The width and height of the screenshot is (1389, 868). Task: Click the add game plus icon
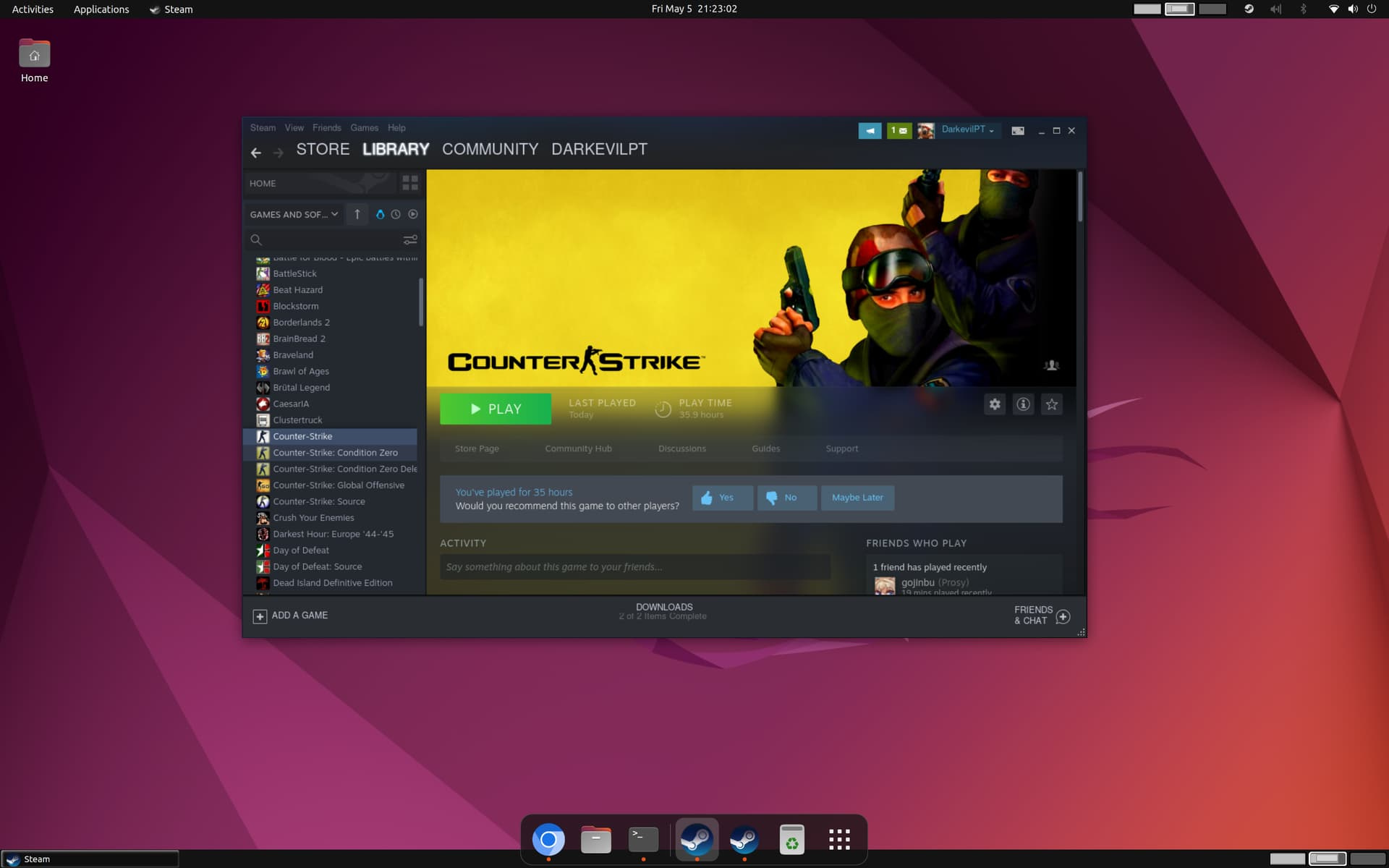[x=259, y=615]
